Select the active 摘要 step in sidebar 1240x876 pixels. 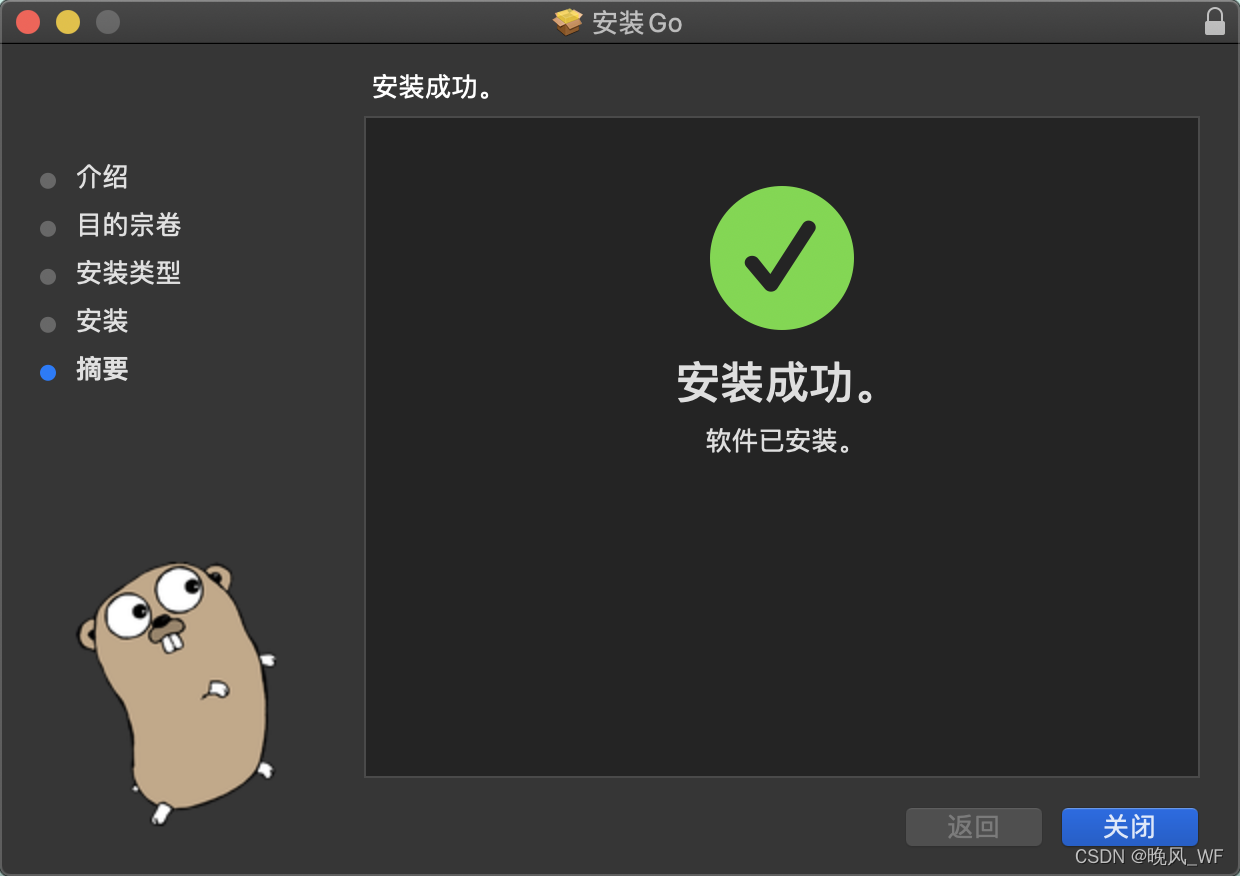102,369
